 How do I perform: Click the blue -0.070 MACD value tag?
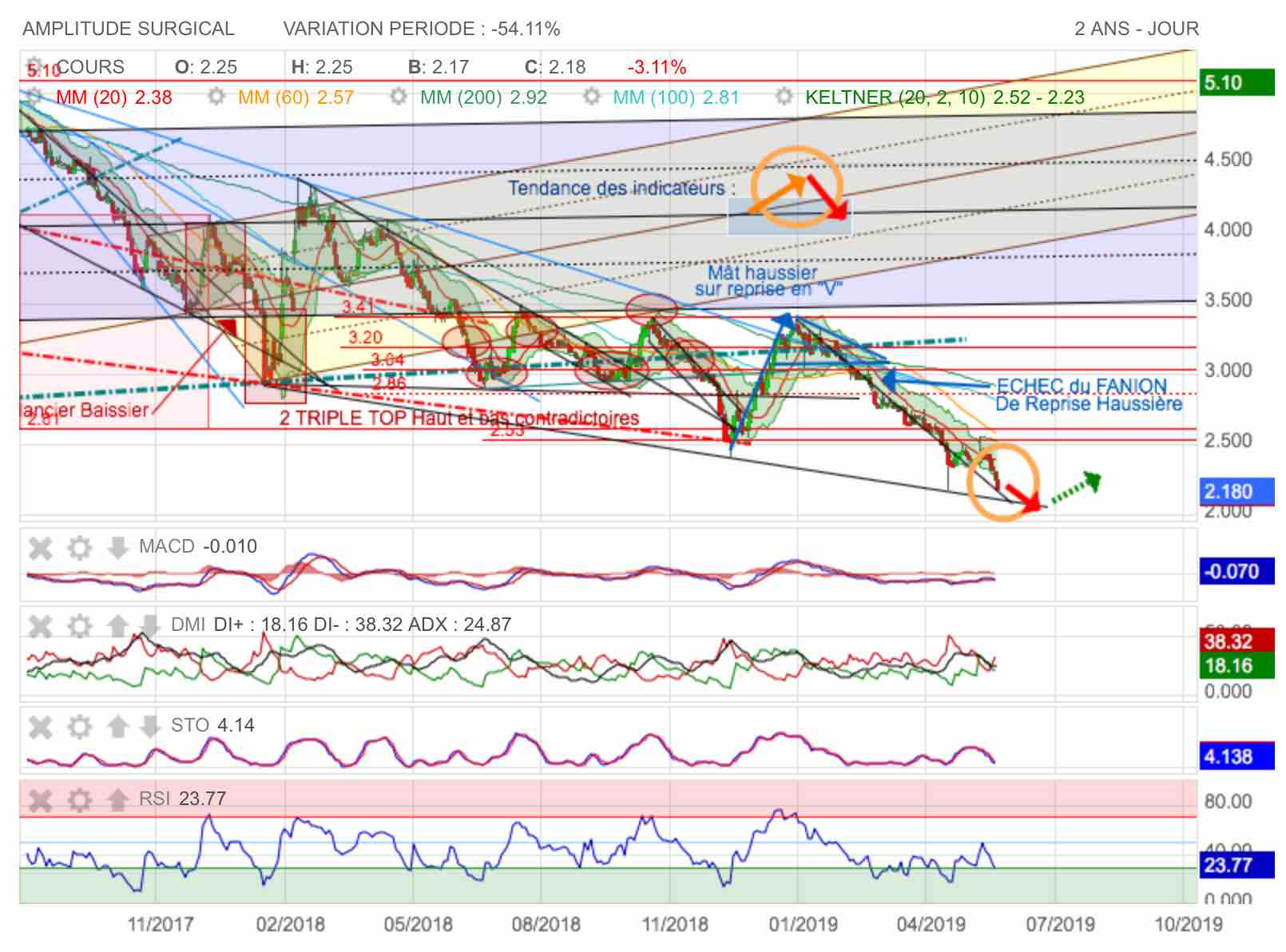tap(1236, 571)
